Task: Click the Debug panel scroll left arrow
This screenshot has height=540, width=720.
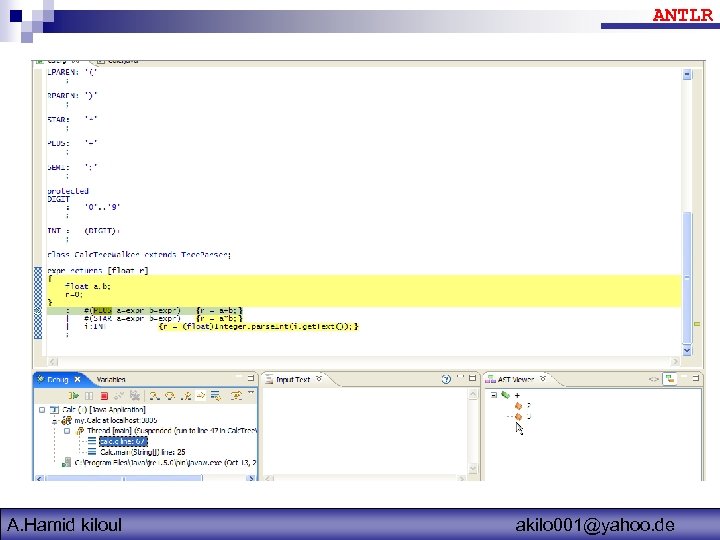Action: [x=39, y=478]
